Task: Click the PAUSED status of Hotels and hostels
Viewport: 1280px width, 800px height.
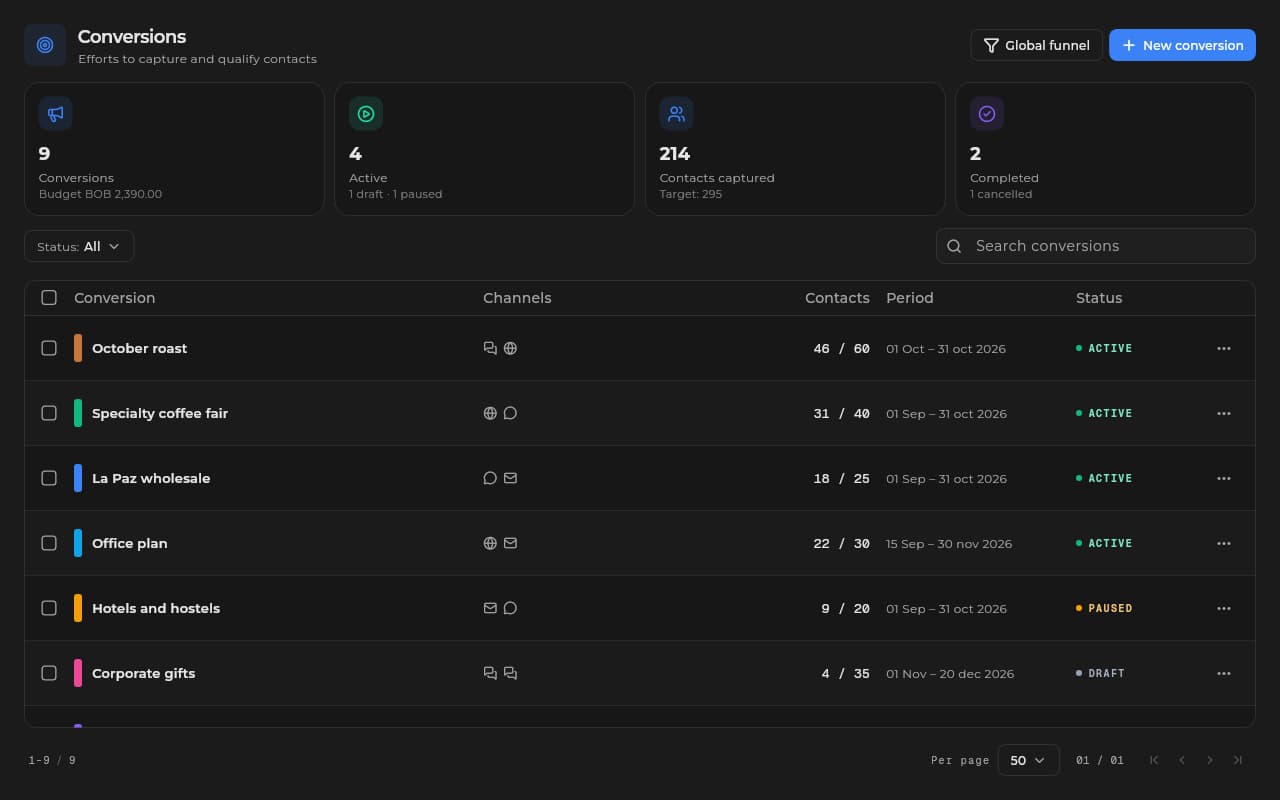Action: pos(1104,608)
